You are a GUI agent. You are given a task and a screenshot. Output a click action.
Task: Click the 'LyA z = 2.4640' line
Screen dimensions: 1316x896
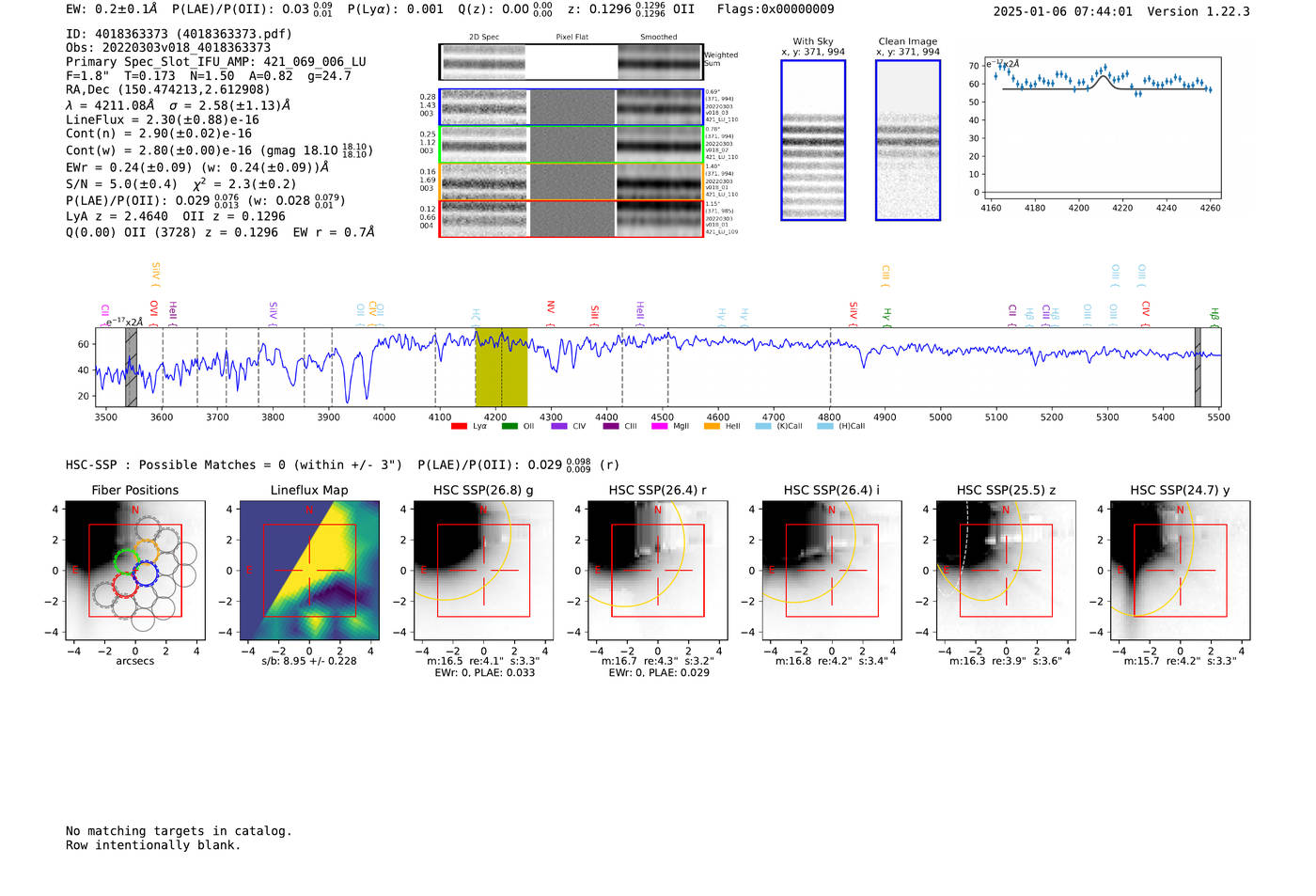tap(176, 216)
